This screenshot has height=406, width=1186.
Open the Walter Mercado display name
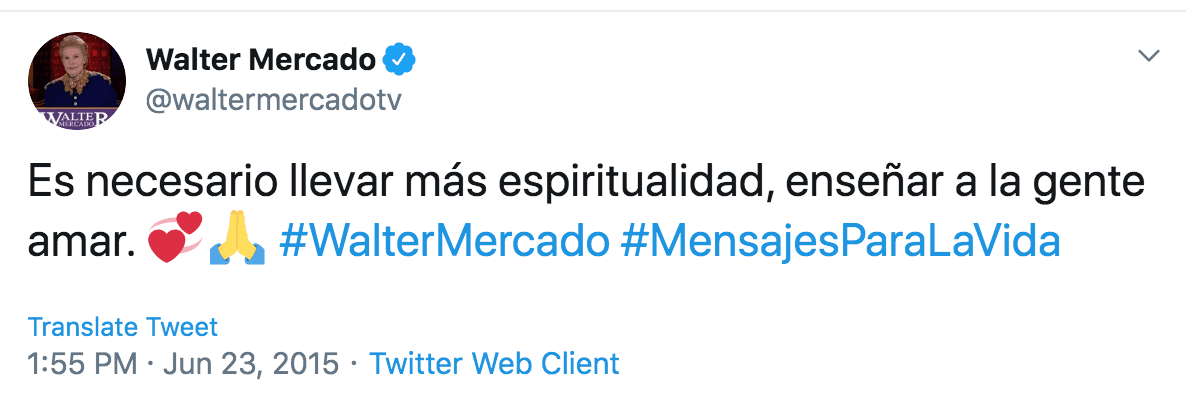tap(260, 61)
